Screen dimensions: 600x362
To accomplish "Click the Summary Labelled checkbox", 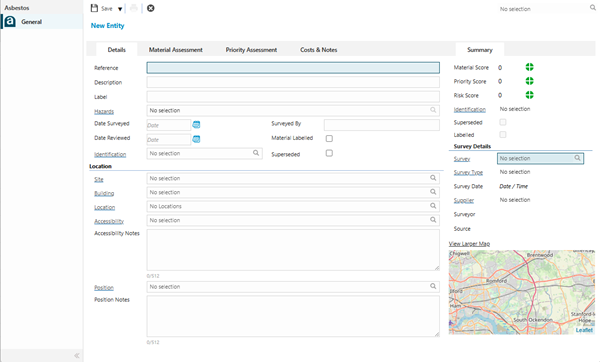I will click(503, 134).
